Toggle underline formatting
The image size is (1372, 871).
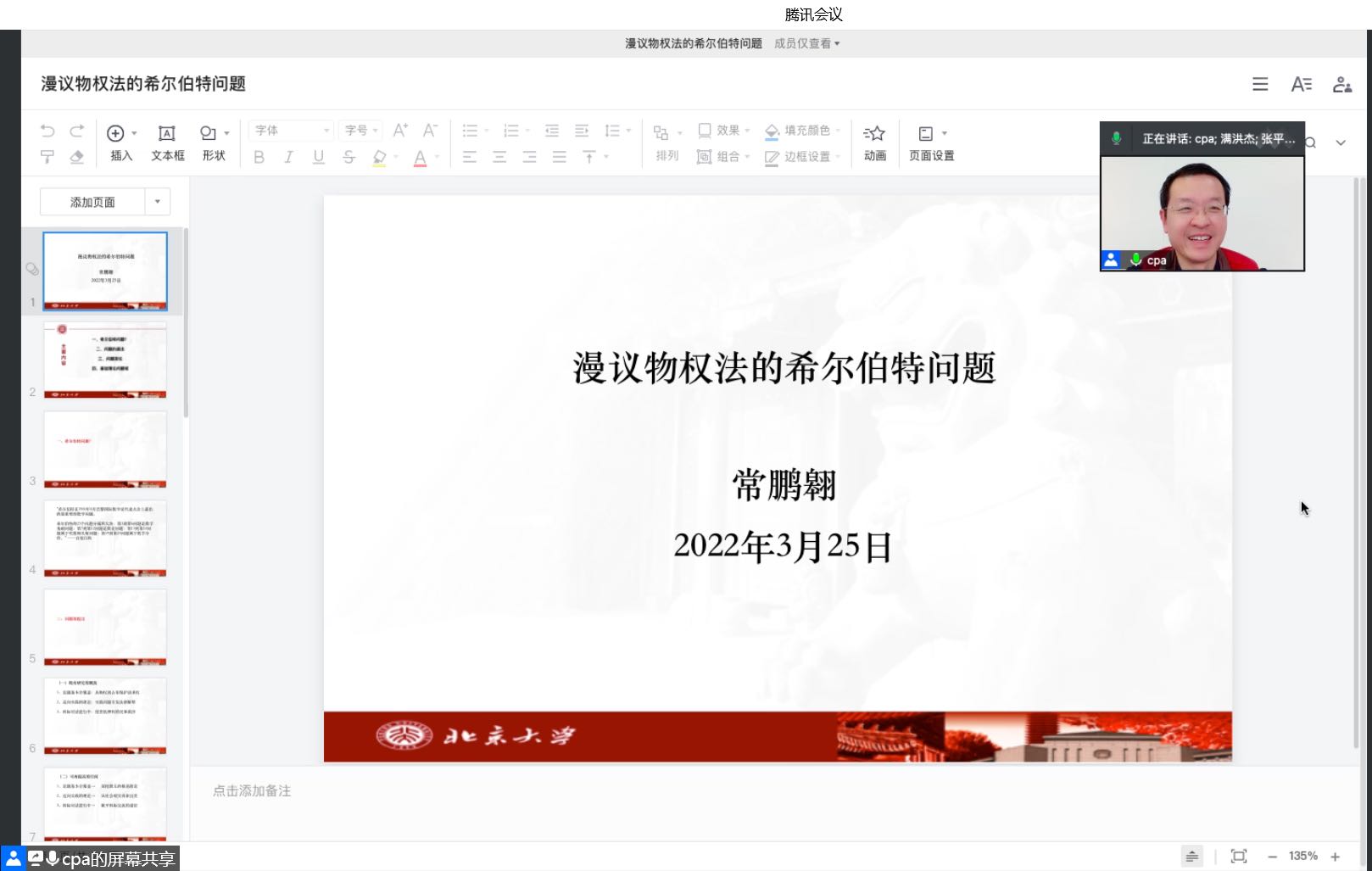click(x=319, y=157)
